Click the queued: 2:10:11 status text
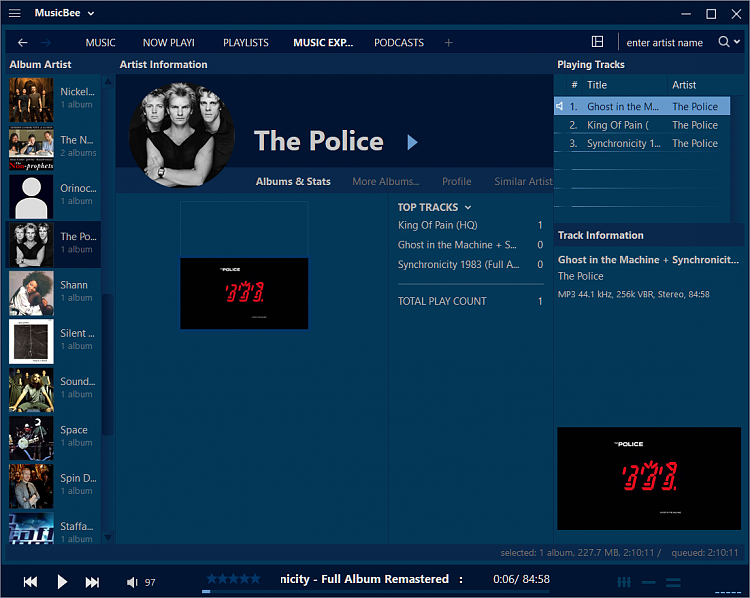This screenshot has height=598, width=750. point(704,553)
